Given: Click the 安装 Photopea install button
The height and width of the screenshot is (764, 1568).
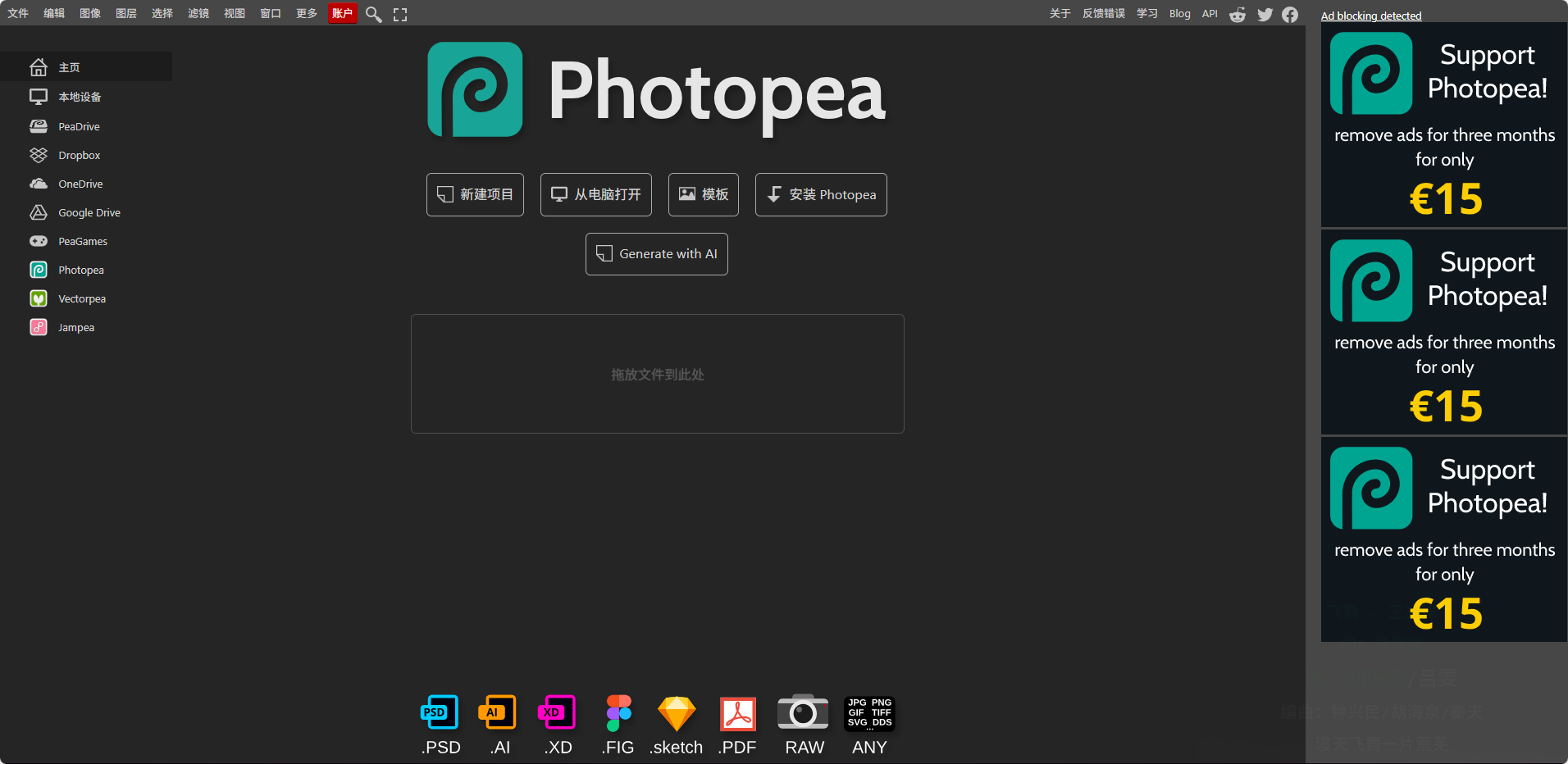Looking at the screenshot, I should [821, 194].
